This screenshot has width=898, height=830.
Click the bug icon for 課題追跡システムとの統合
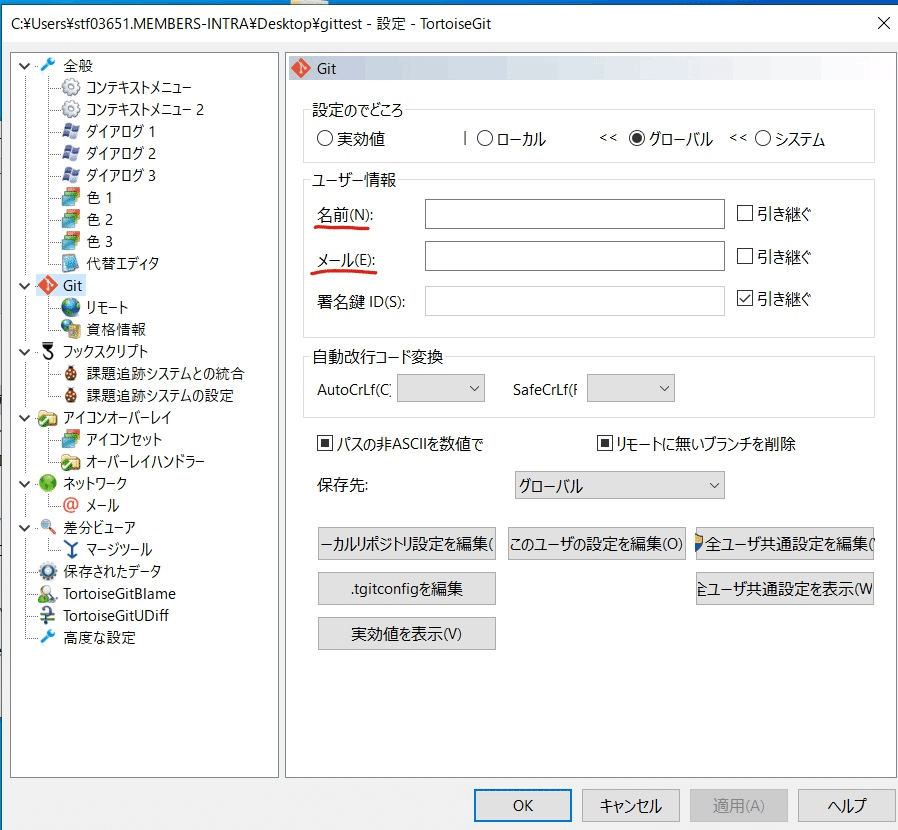(x=70, y=373)
